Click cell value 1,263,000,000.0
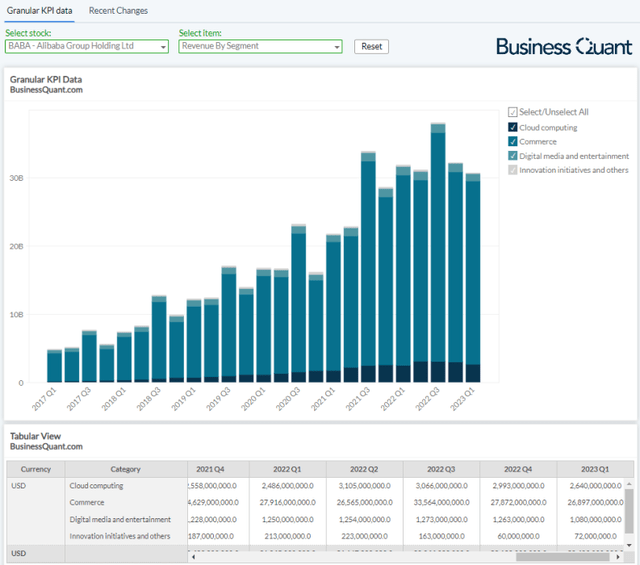 pos(518,519)
